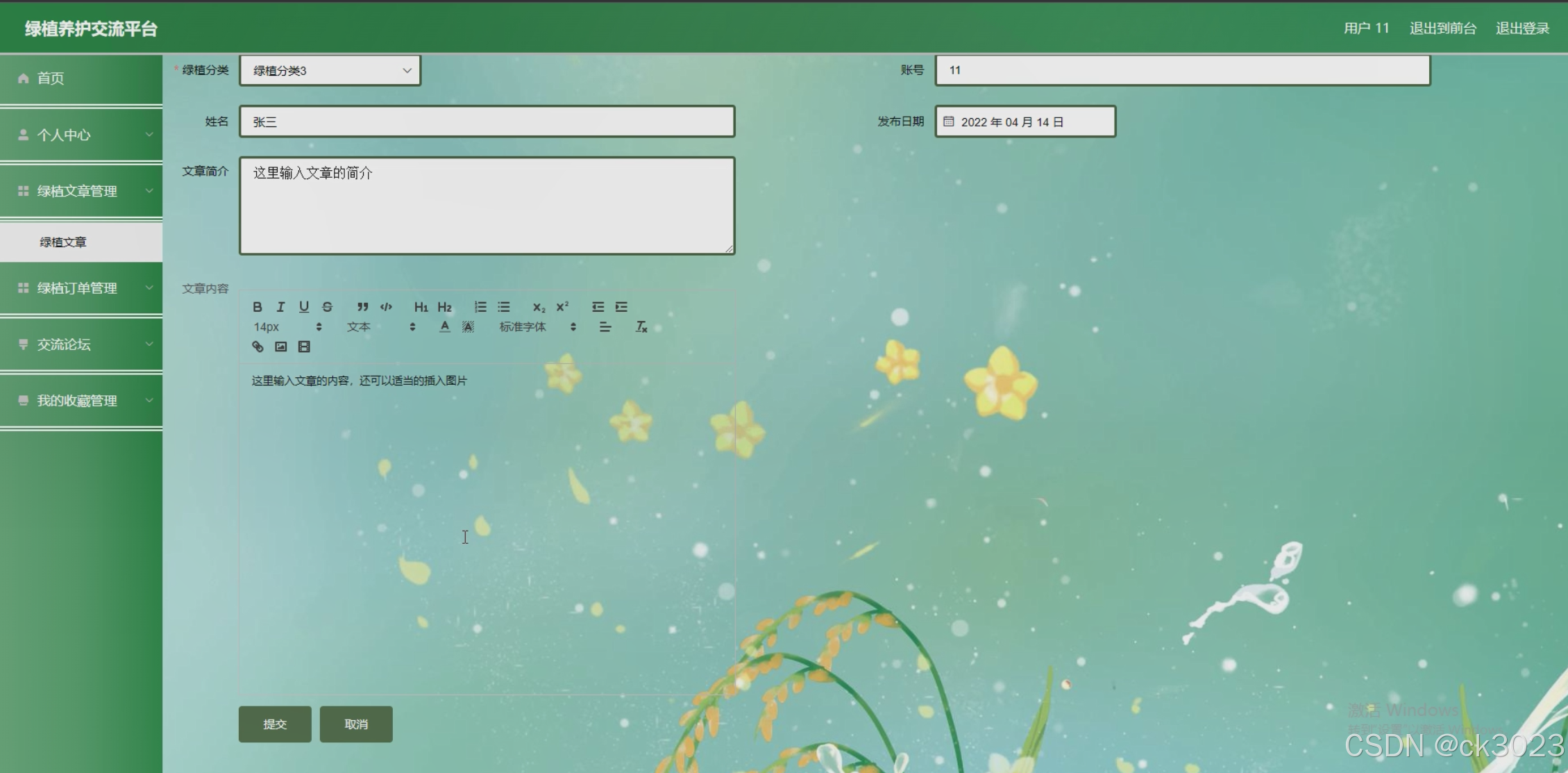The width and height of the screenshot is (1568, 773).
Task: Click the code block icon
Action: [x=386, y=307]
